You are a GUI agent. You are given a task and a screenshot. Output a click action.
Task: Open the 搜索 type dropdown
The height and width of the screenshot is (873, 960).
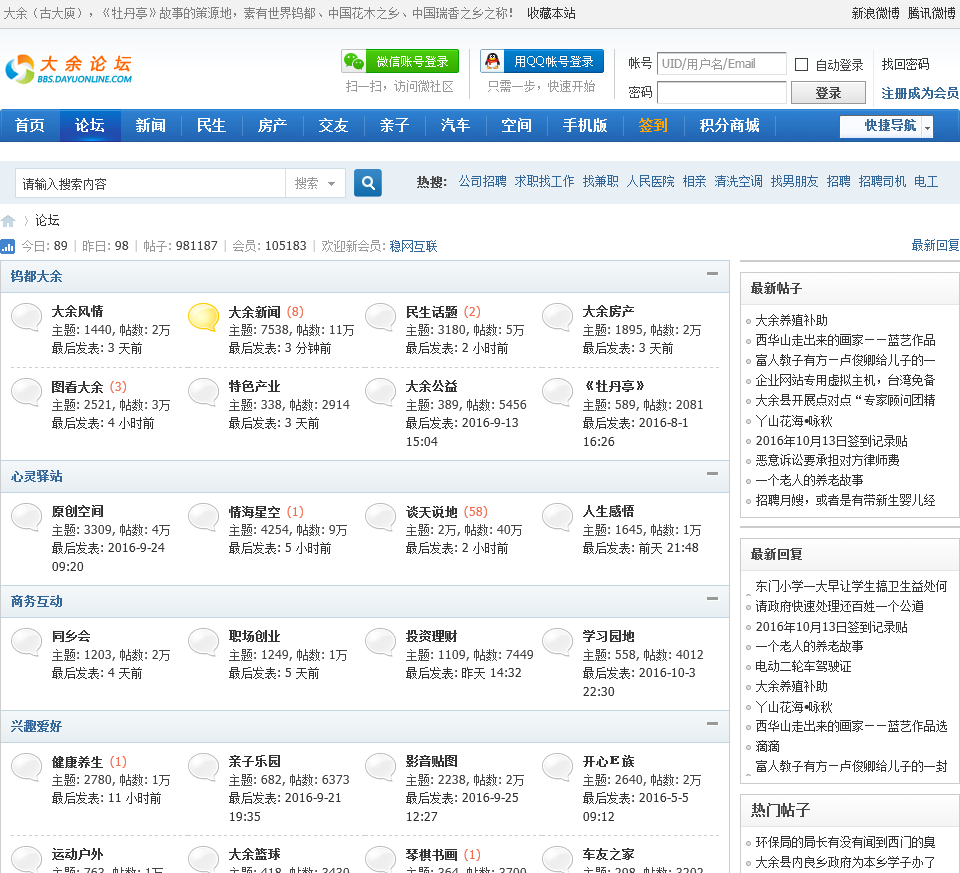(x=316, y=183)
